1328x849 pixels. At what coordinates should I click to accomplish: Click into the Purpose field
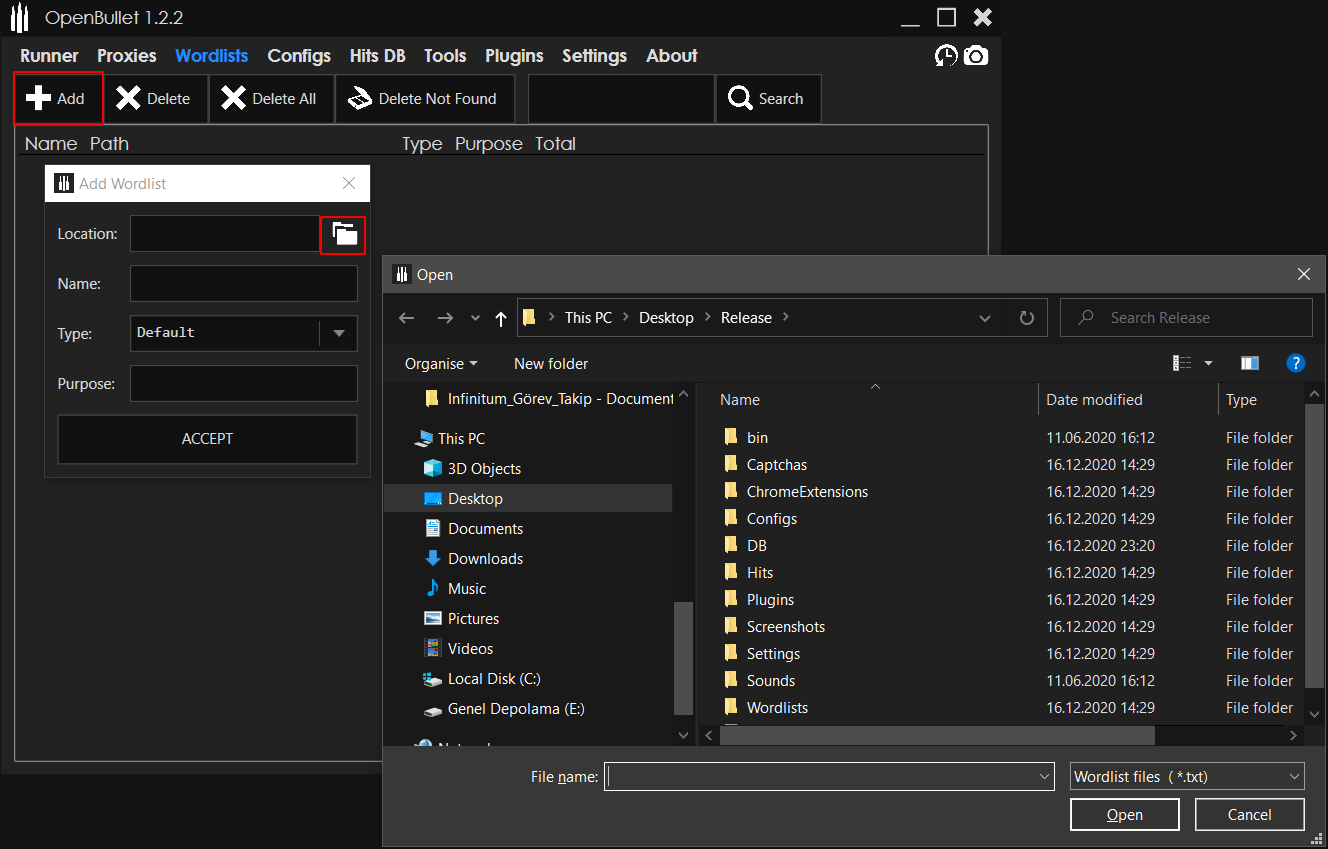coord(244,384)
